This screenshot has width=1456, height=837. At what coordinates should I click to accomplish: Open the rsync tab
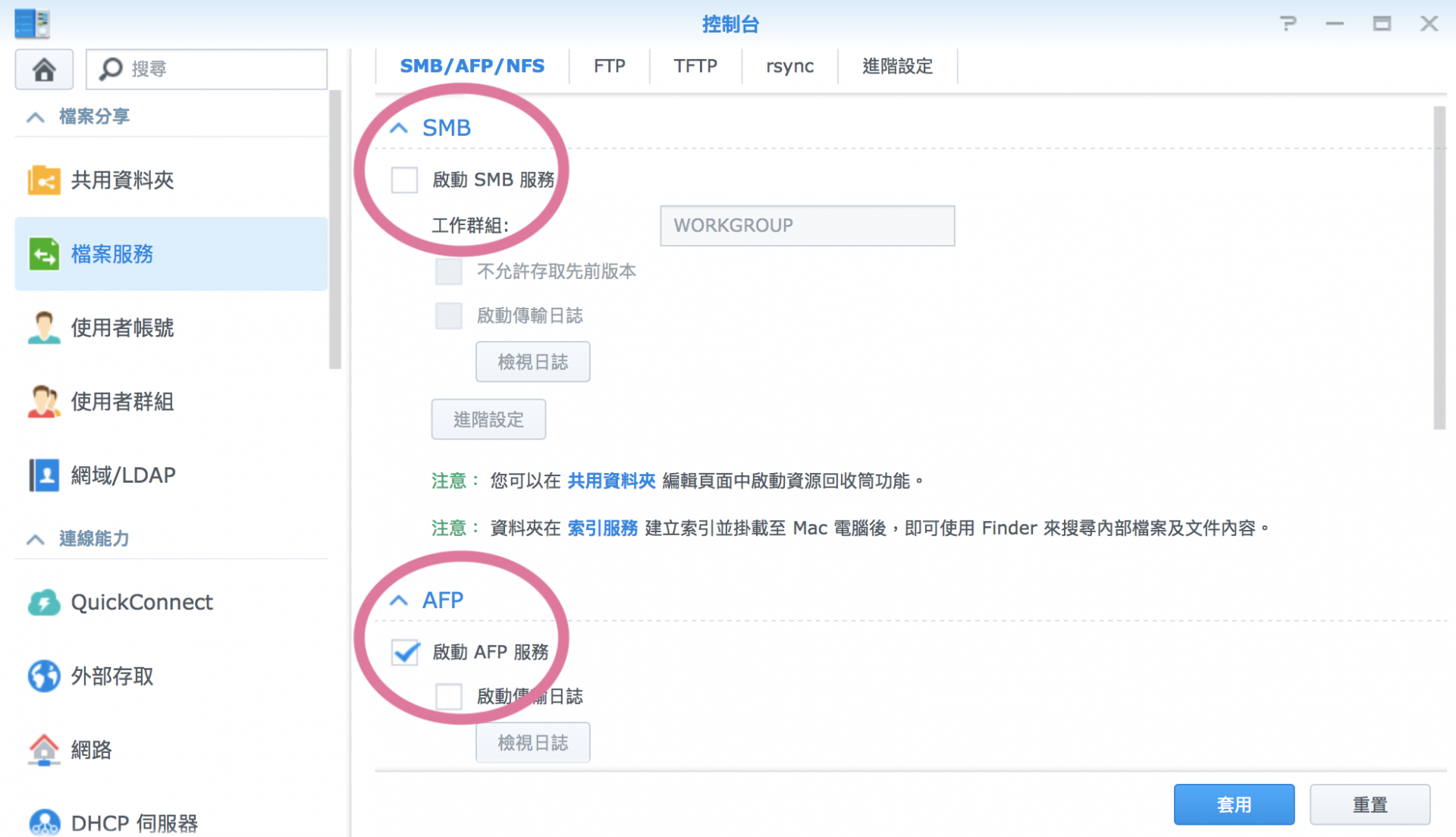(789, 67)
